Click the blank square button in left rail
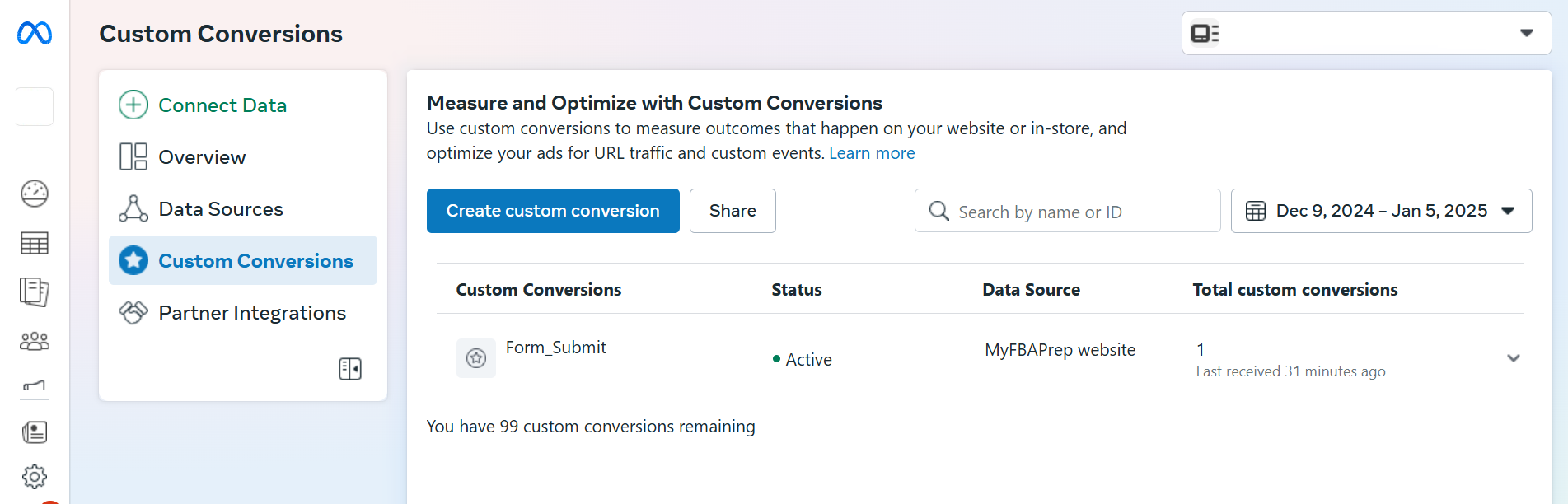This screenshot has height=504, width=1568. pos(35,106)
